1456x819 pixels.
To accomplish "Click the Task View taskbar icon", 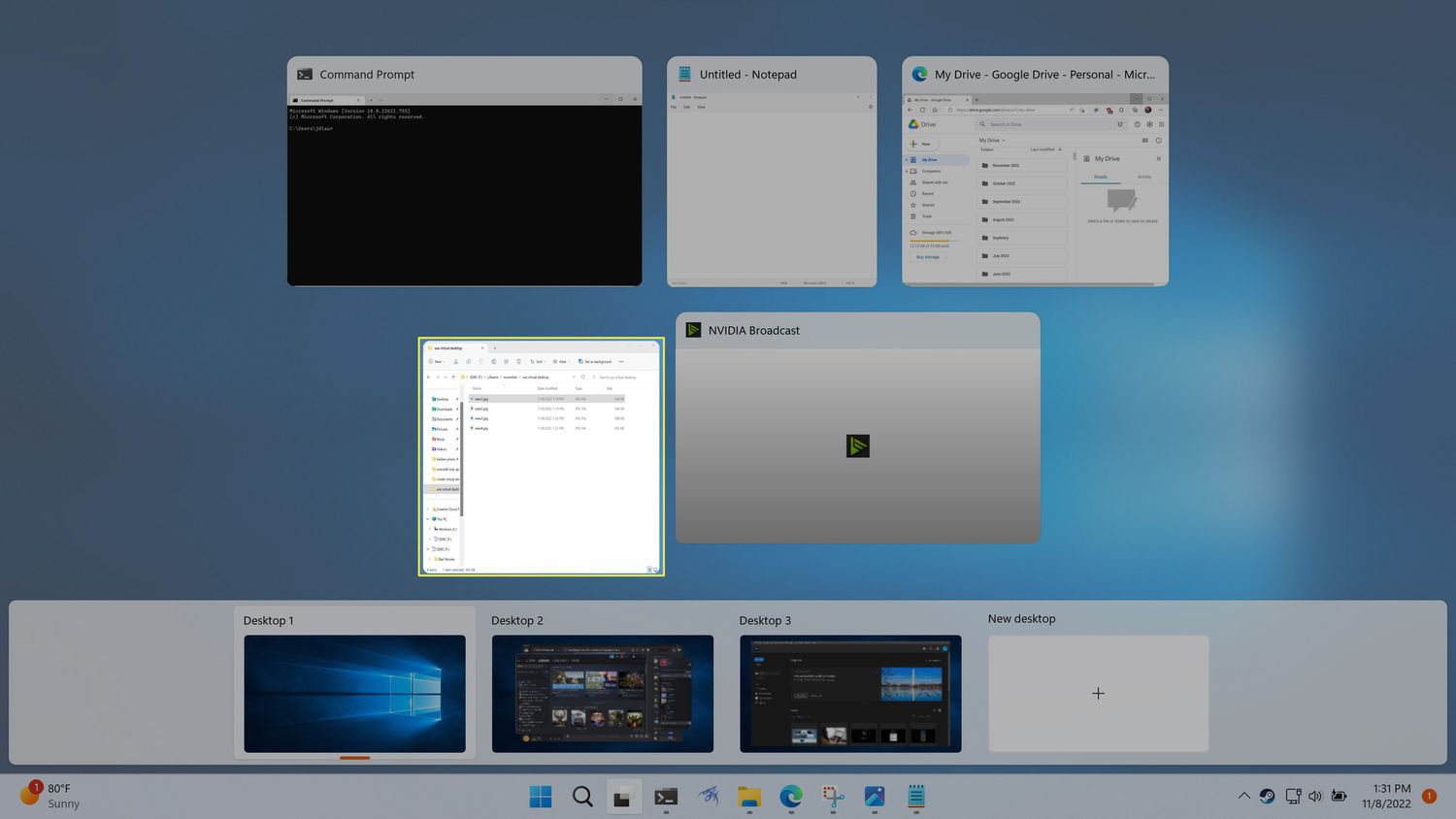I will [623, 797].
